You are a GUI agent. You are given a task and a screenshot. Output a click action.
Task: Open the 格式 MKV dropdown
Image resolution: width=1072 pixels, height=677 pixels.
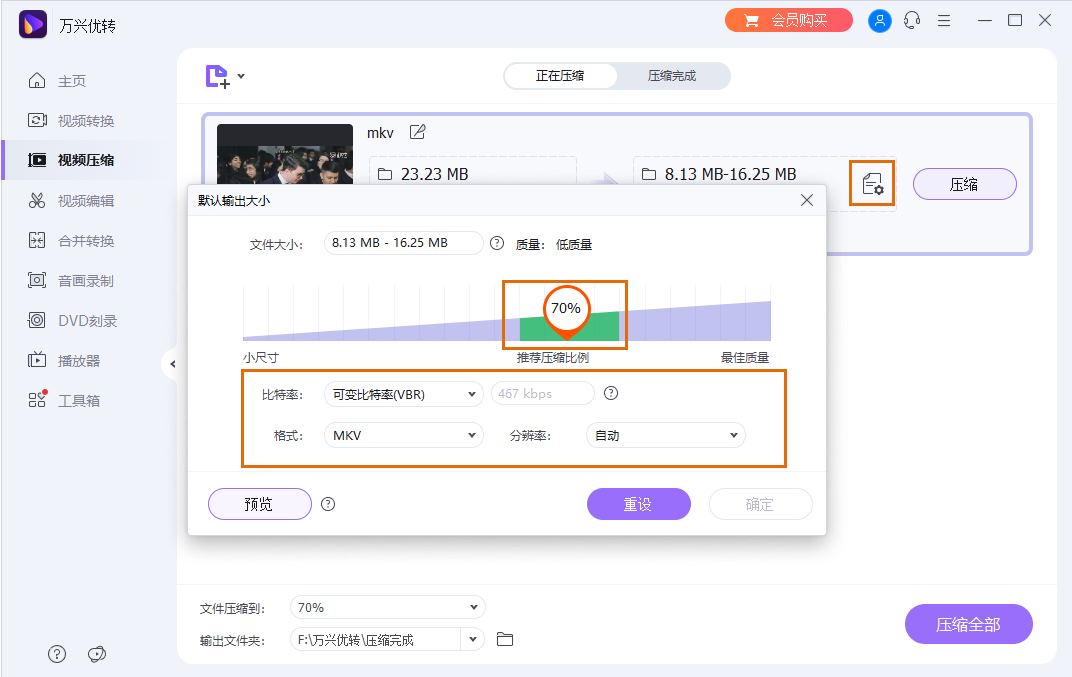(403, 435)
